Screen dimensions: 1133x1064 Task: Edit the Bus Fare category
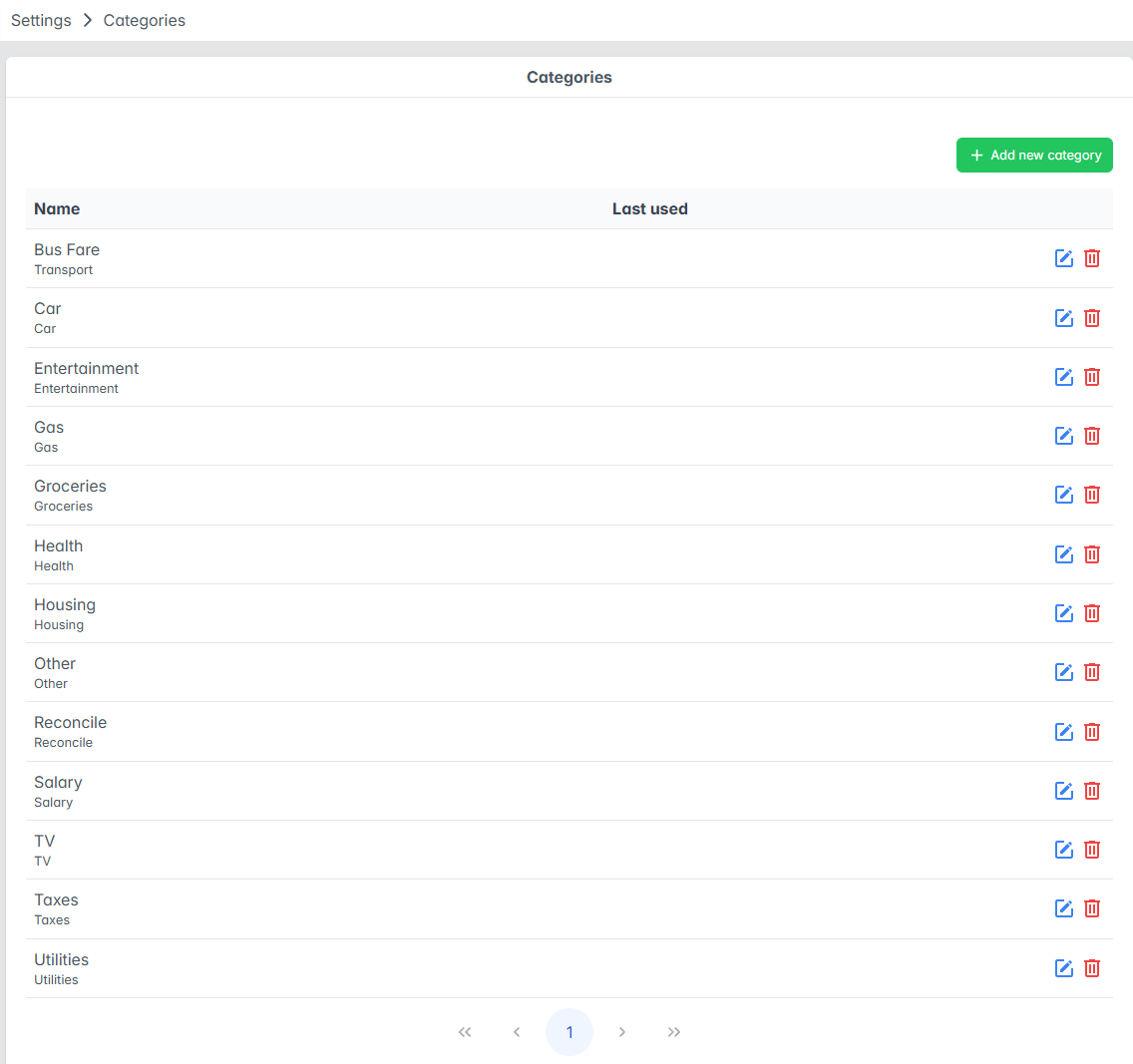click(1063, 258)
